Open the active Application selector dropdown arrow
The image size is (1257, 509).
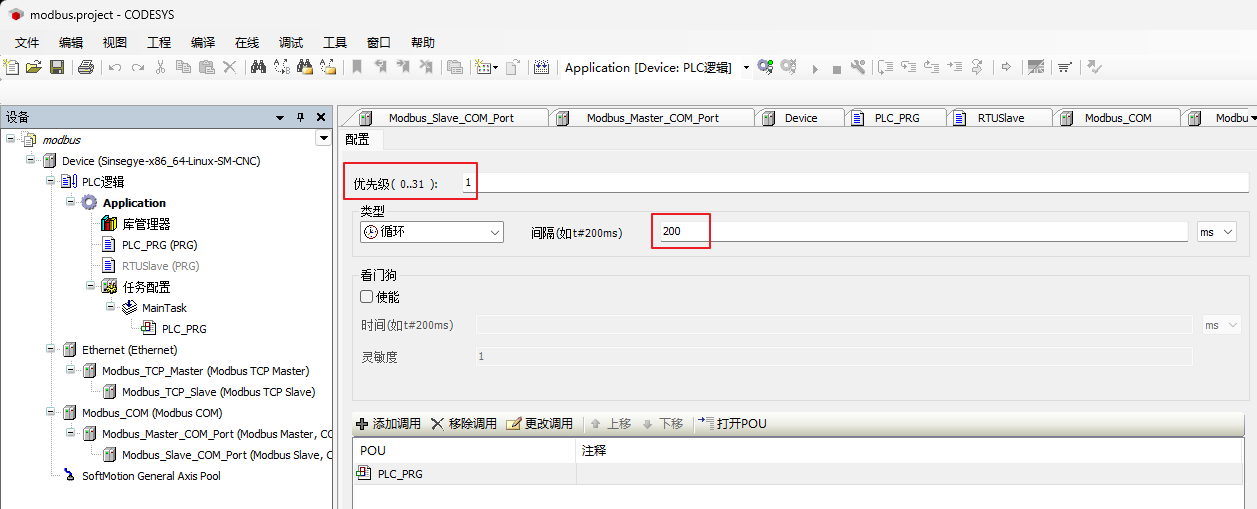coord(746,68)
